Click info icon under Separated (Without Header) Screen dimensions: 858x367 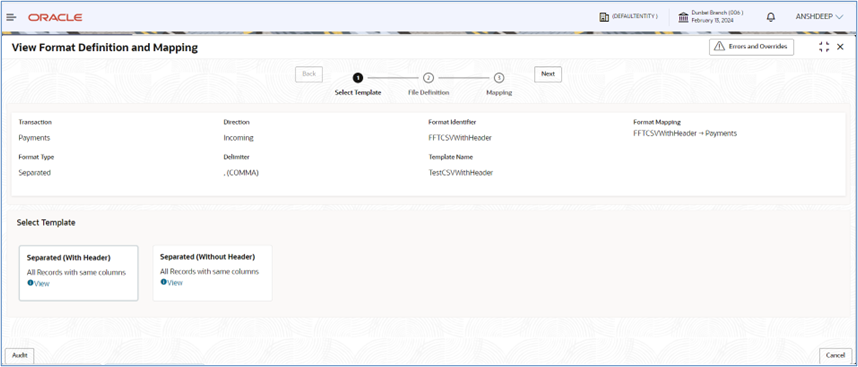tap(163, 282)
